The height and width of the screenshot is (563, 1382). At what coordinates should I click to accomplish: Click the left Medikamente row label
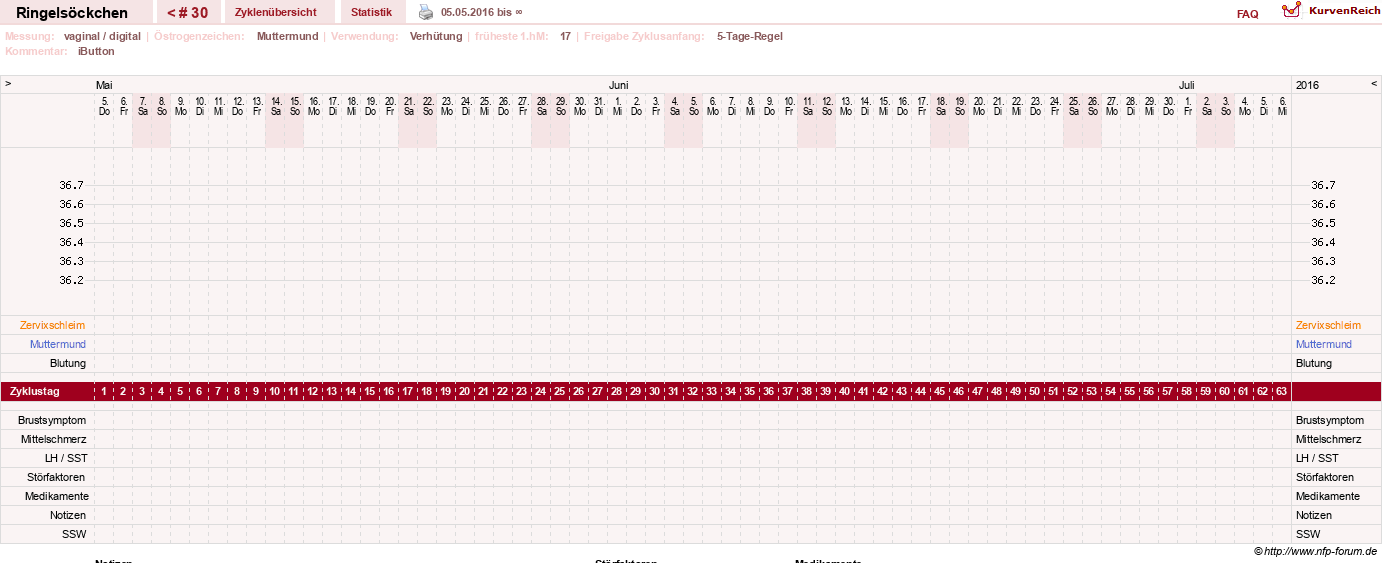[x=57, y=496]
